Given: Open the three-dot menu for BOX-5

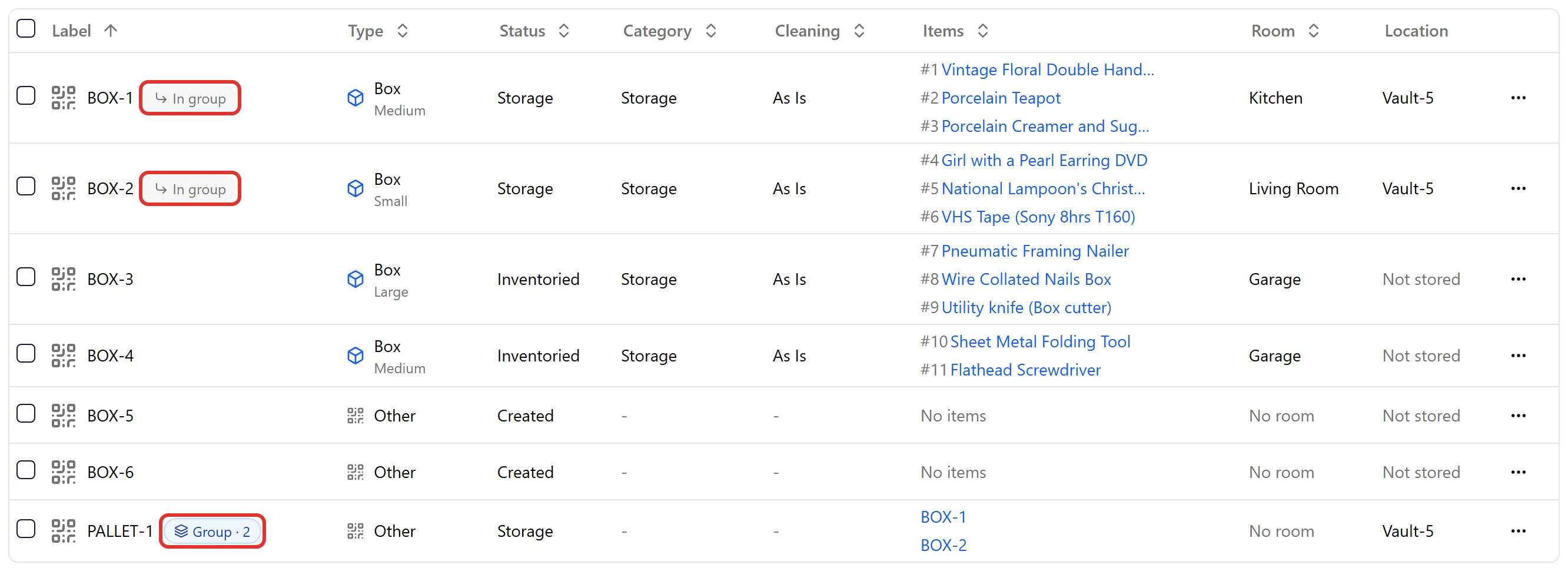Looking at the screenshot, I should click(1518, 415).
